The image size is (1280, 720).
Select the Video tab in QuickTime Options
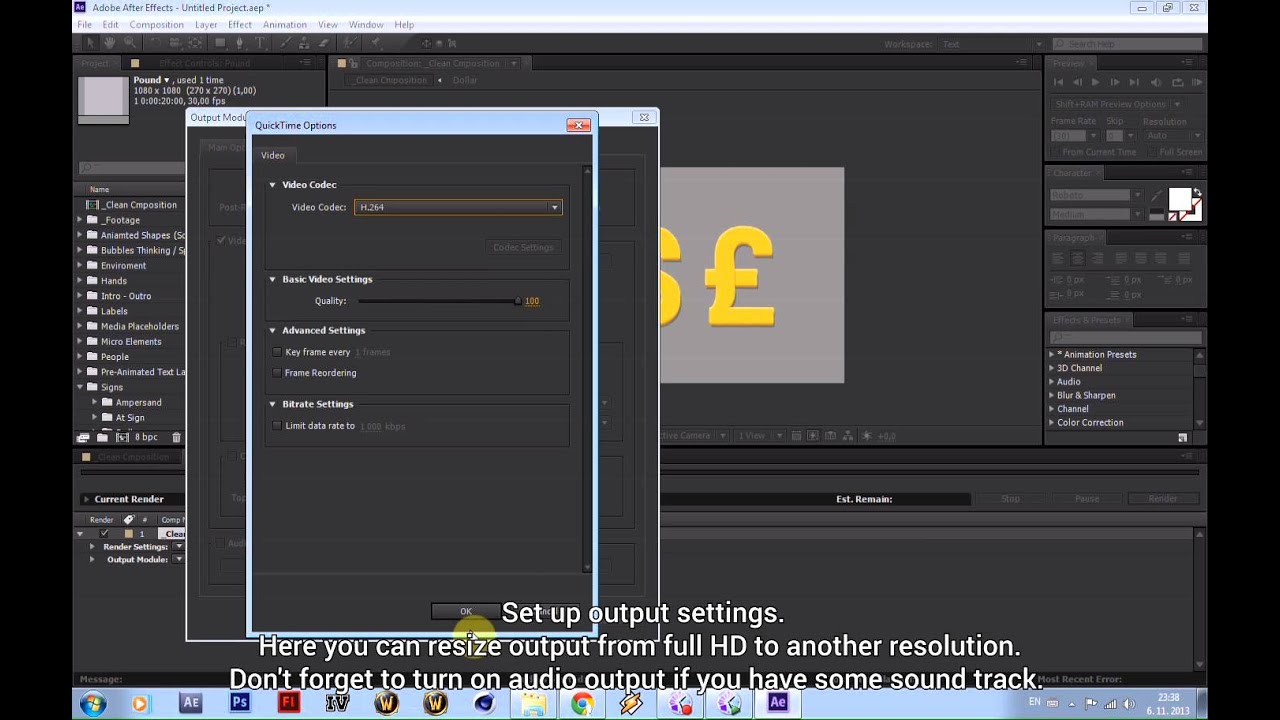(x=273, y=155)
